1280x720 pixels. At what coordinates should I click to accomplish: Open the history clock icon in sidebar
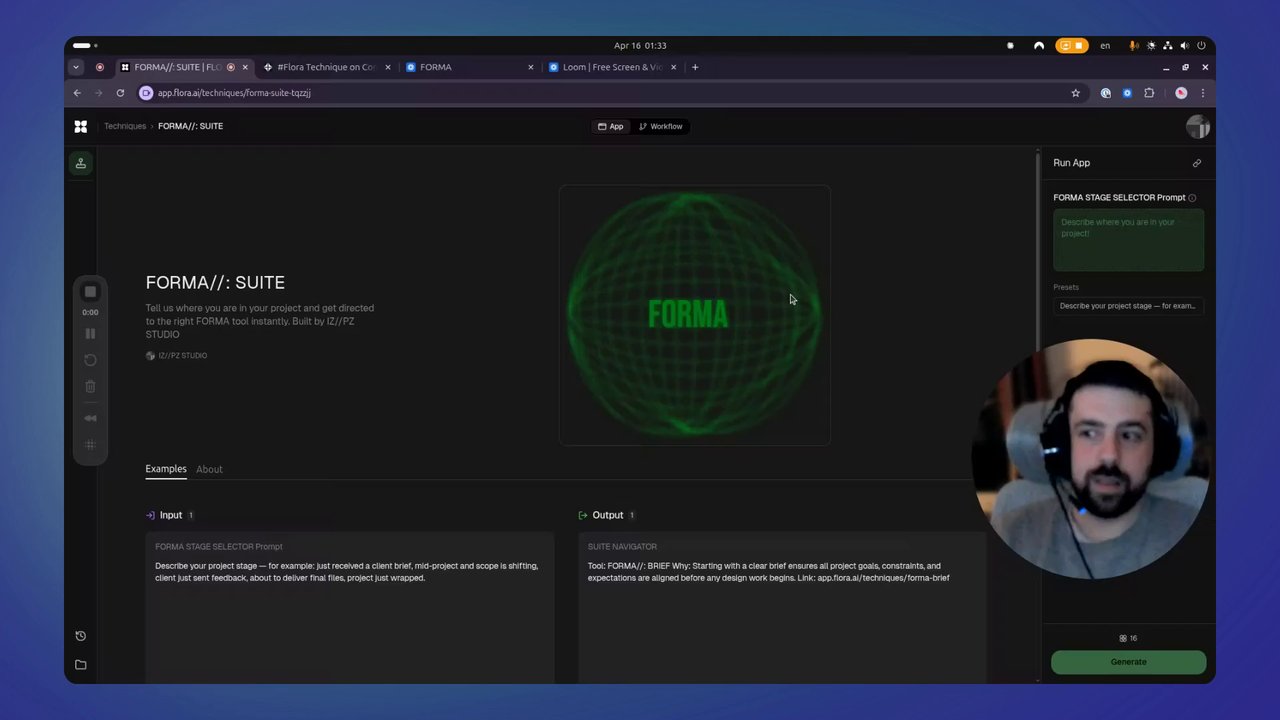tap(81, 636)
